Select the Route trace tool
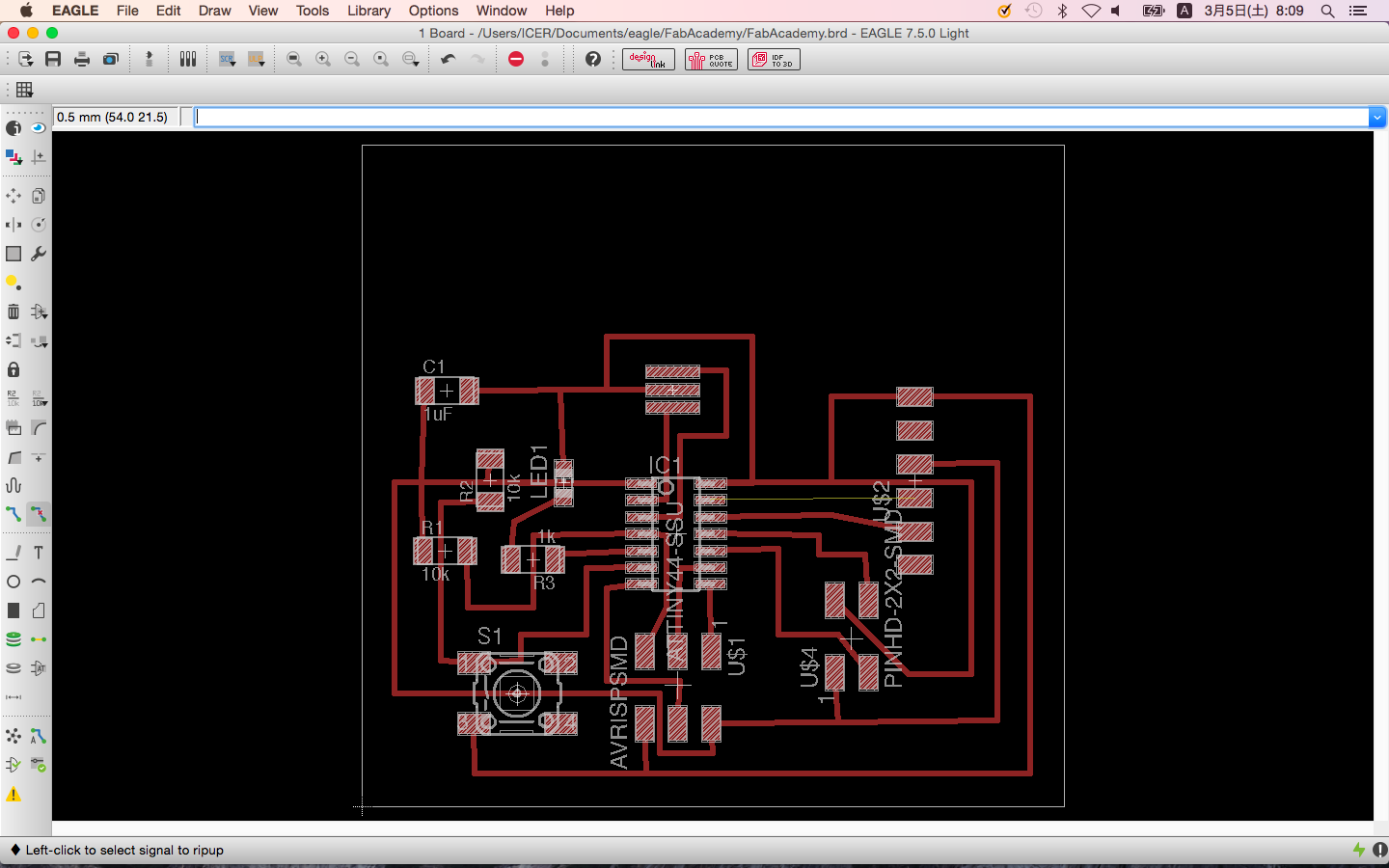 [14, 514]
